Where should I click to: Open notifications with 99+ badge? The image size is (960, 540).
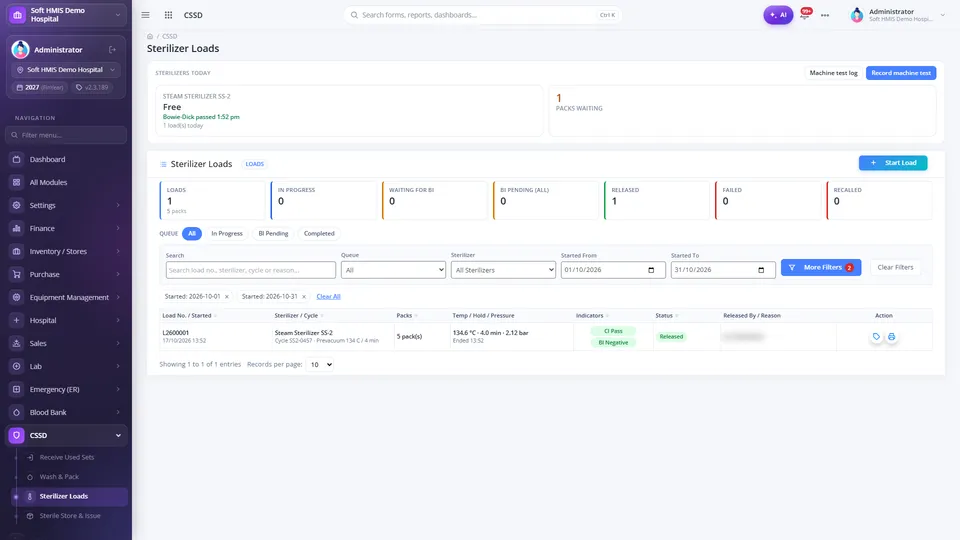click(806, 13)
